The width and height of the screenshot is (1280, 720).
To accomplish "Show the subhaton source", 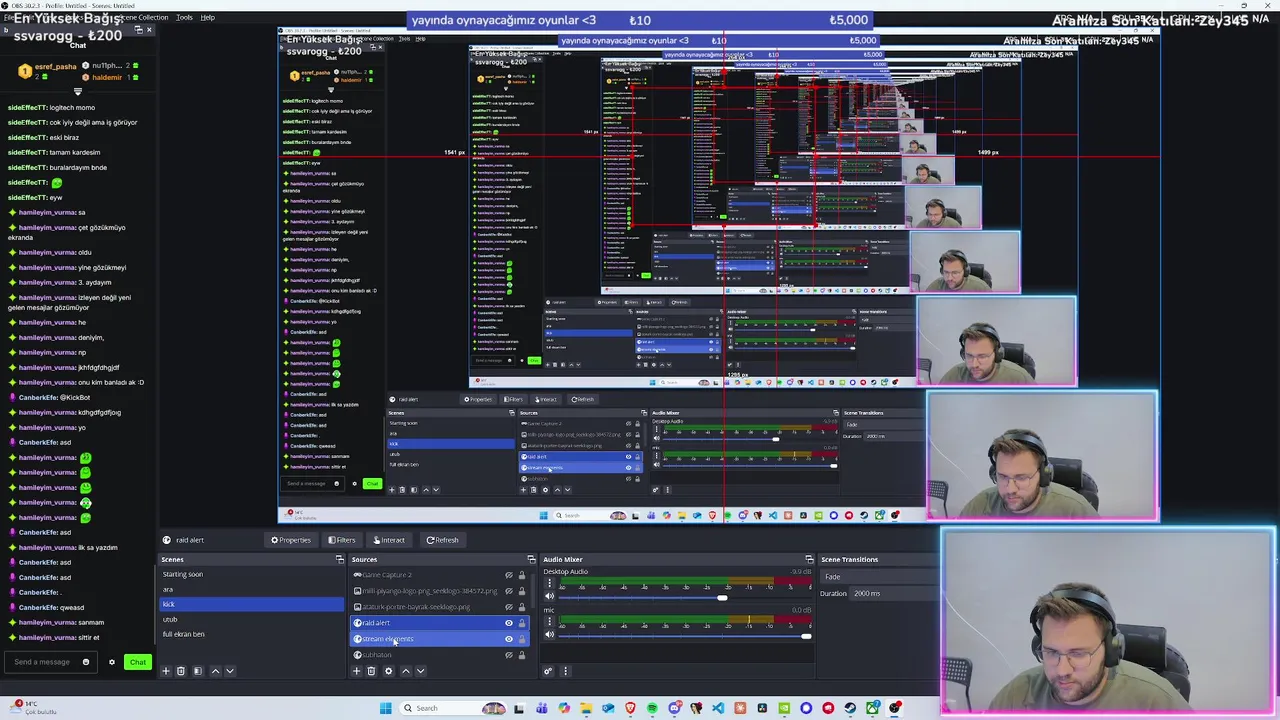I will [508, 655].
